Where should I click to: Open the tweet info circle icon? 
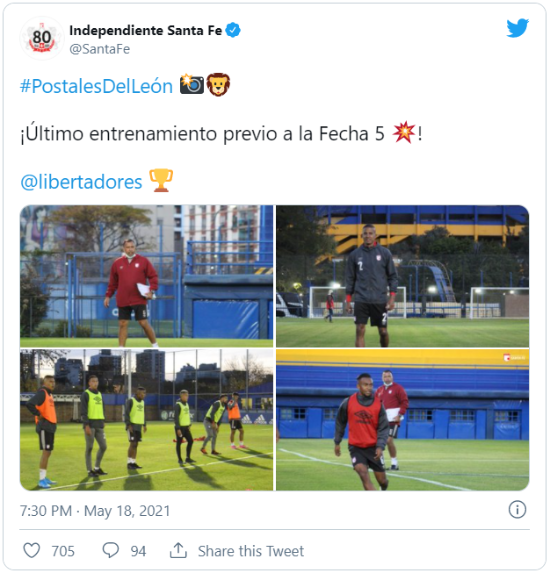(517, 509)
